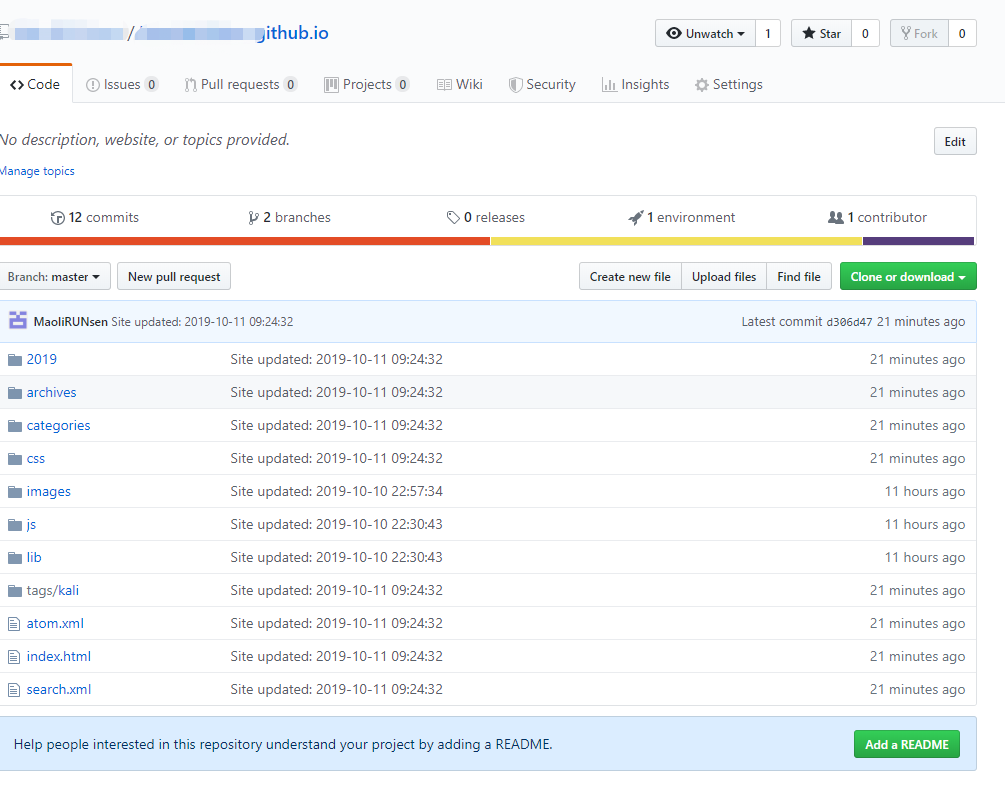
Task: Click commit message in the lib row
Action: 336,557
